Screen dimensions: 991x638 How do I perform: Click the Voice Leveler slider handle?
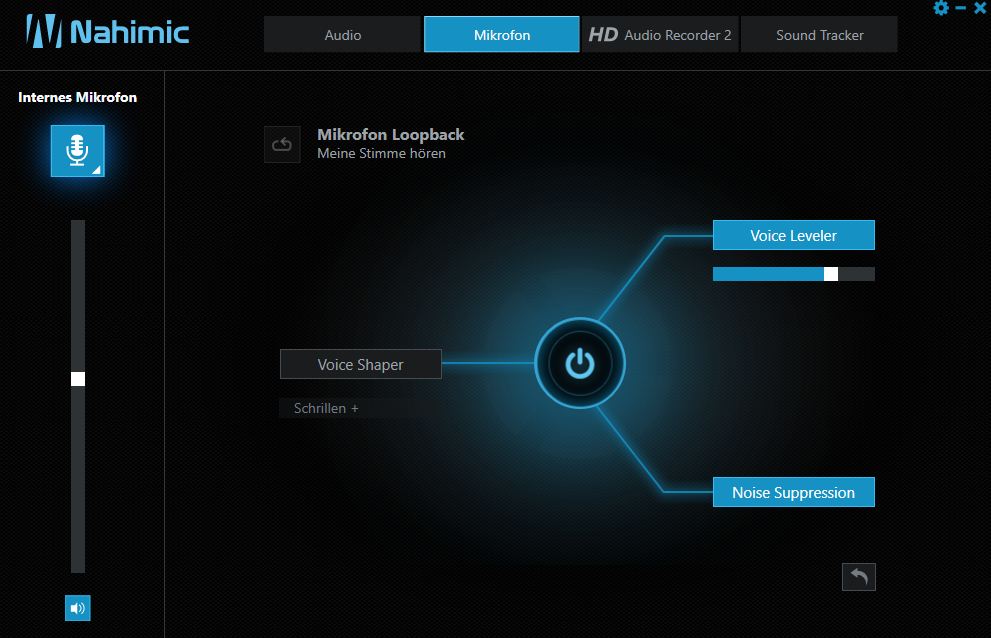pyautogui.click(x=831, y=274)
